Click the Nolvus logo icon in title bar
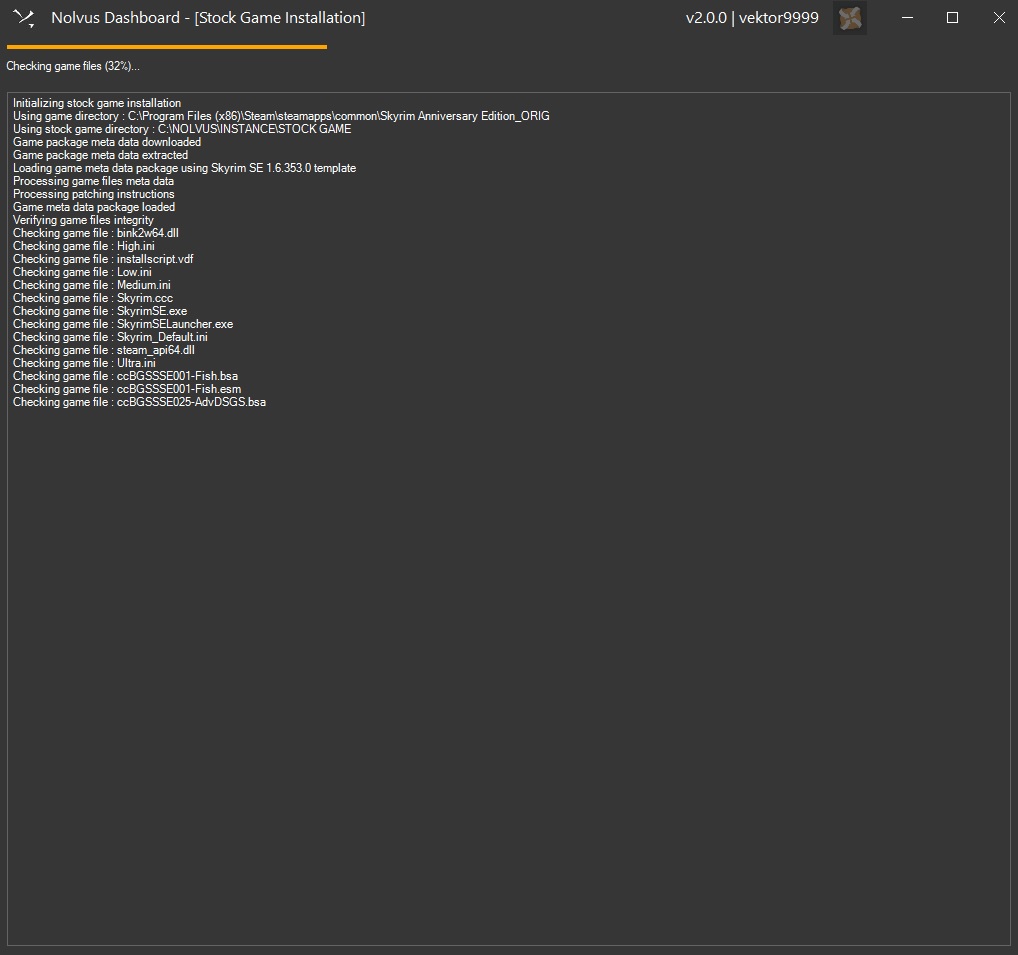The height and width of the screenshot is (955, 1018). pos(24,18)
